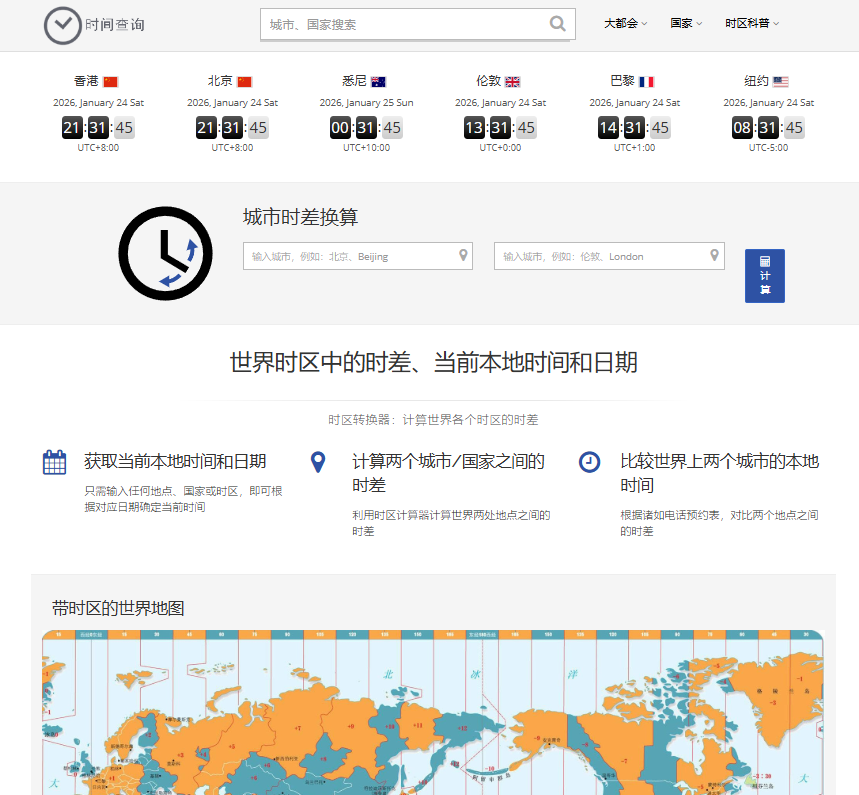Click inside the 城市、国家搜索 search field
This screenshot has height=795, width=859.
400,23
